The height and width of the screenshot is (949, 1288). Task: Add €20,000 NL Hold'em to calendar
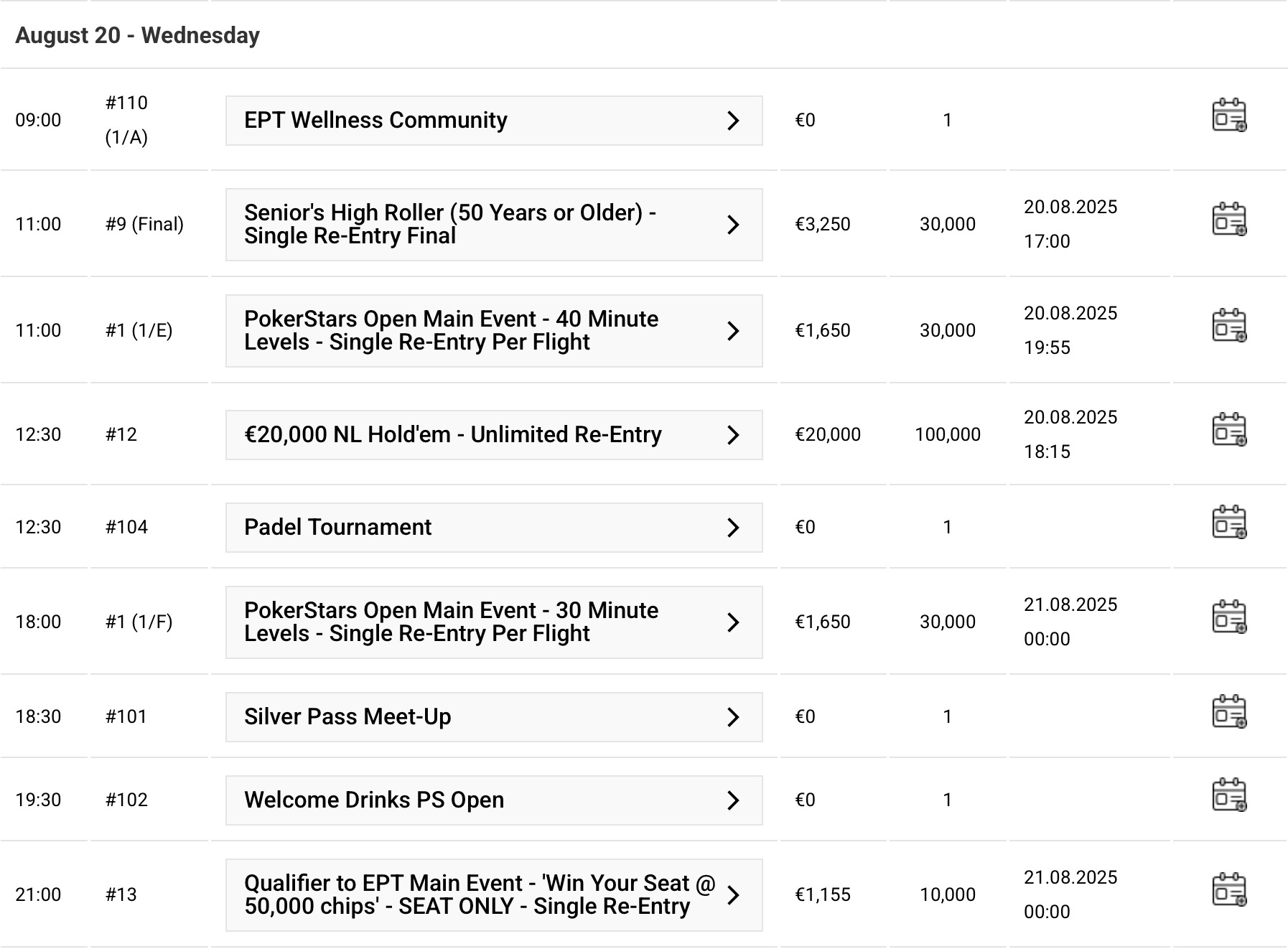1229,430
